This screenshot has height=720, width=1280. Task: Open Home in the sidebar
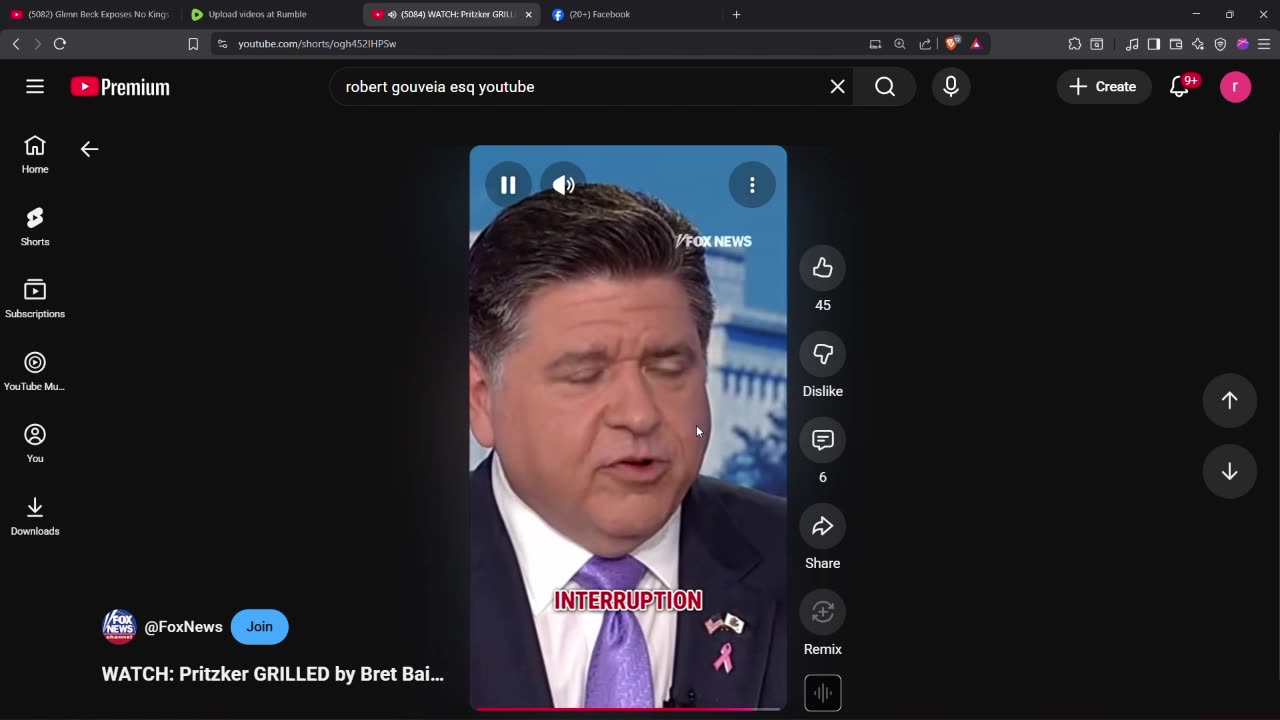[x=35, y=155]
